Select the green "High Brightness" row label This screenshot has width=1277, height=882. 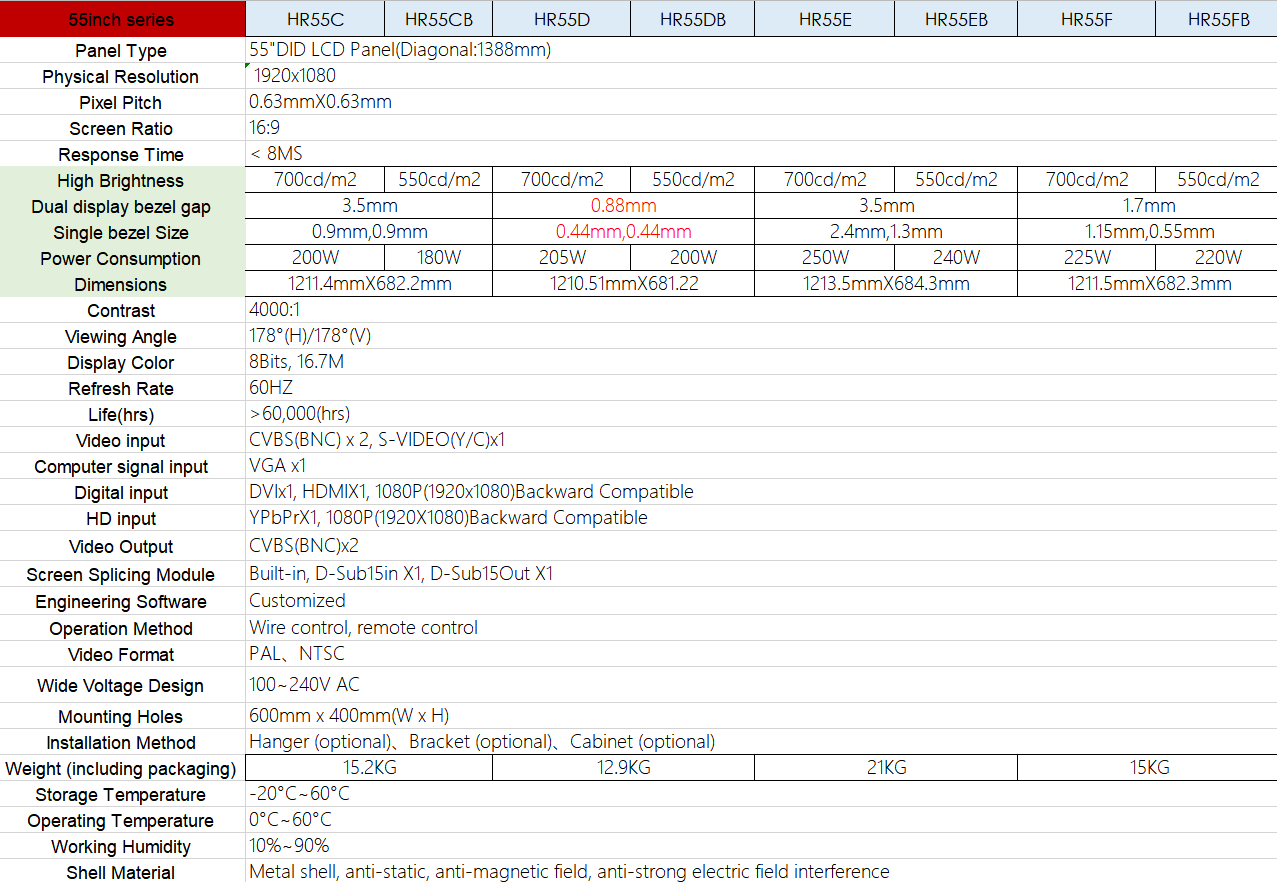pyautogui.click(x=121, y=181)
